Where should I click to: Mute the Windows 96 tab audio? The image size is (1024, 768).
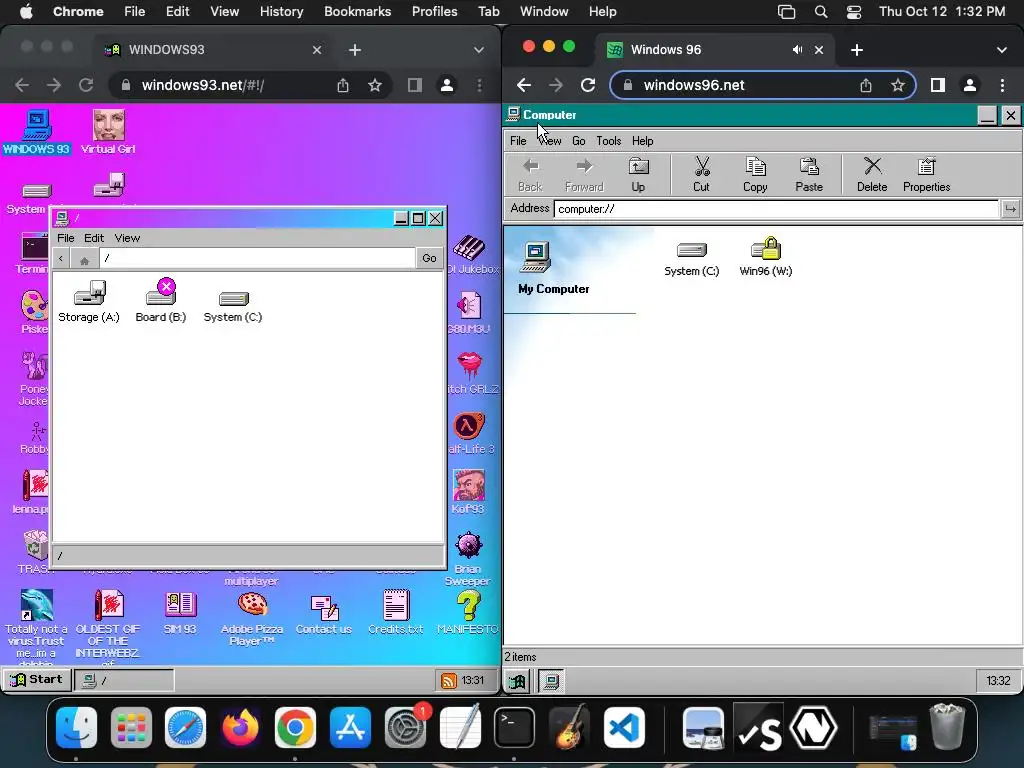(797, 50)
